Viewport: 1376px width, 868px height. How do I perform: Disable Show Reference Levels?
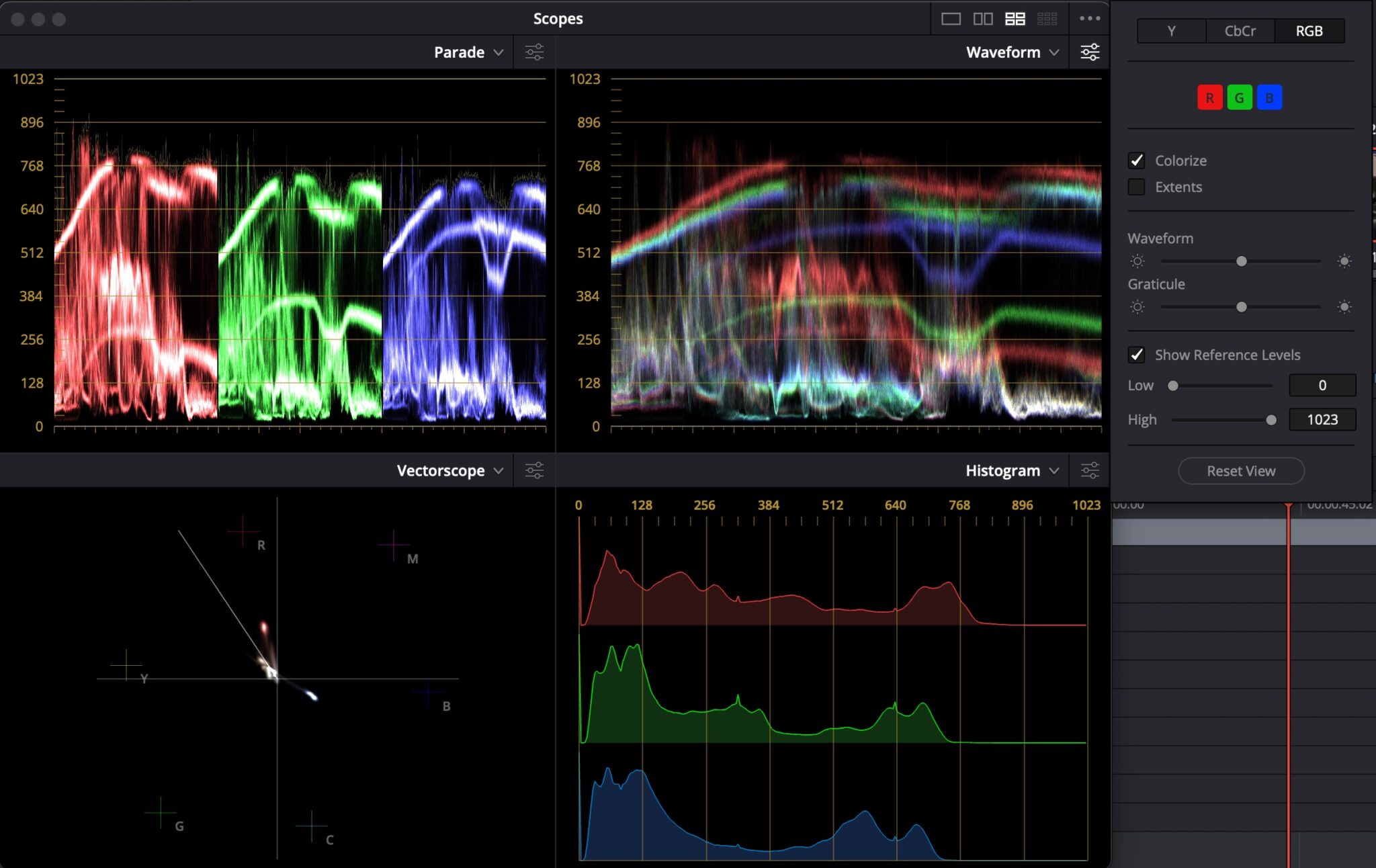coord(1137,355)
